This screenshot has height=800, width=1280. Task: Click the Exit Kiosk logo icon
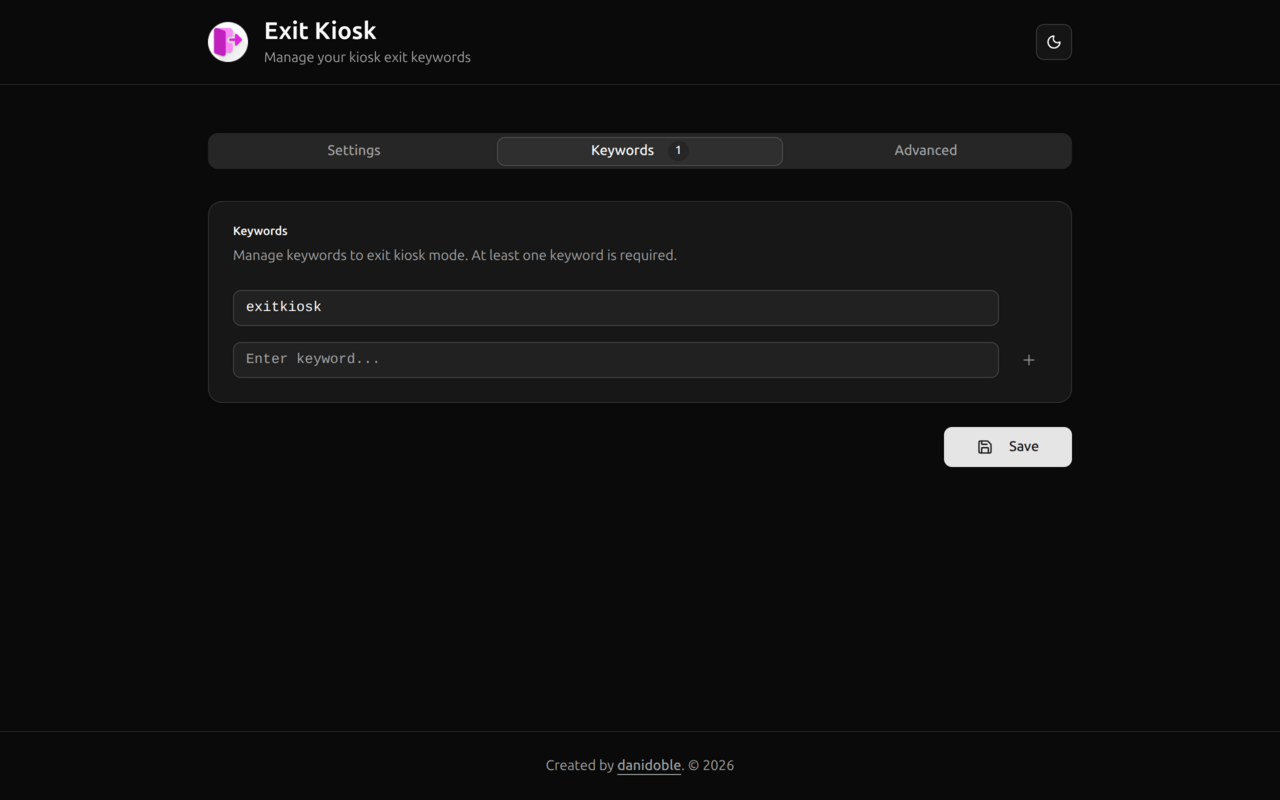[x=228, y=42]
